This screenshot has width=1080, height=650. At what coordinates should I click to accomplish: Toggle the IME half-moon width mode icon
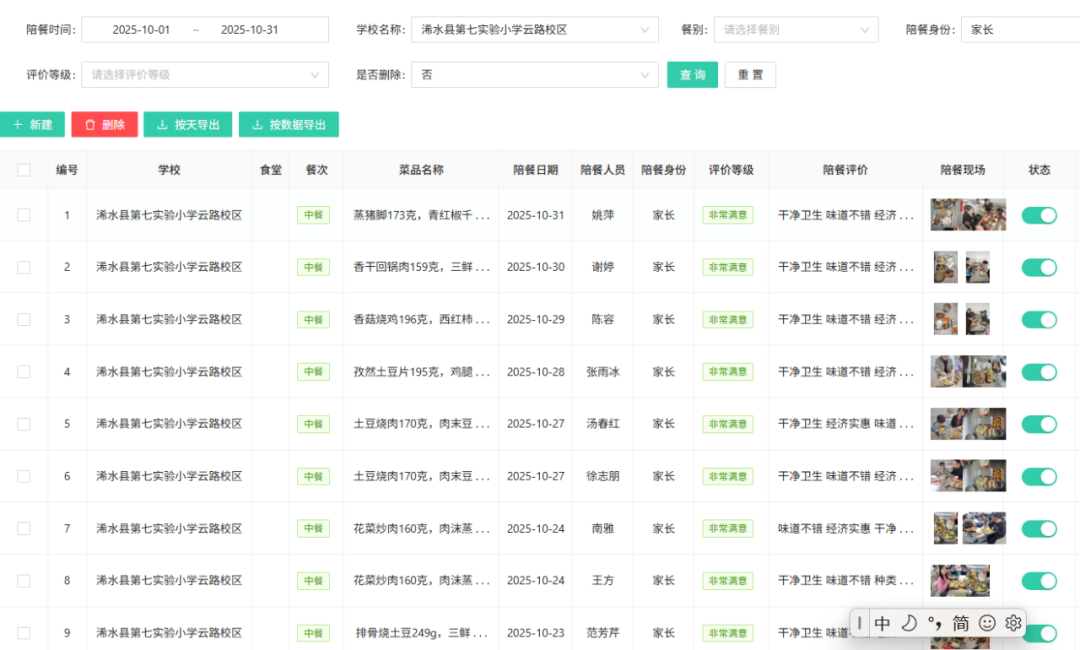909,623
